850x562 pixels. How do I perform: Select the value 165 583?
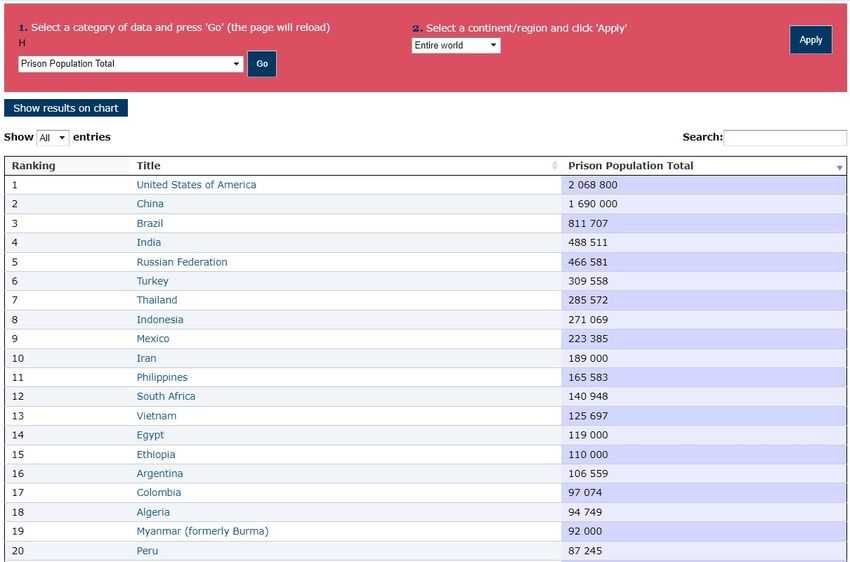588,377
